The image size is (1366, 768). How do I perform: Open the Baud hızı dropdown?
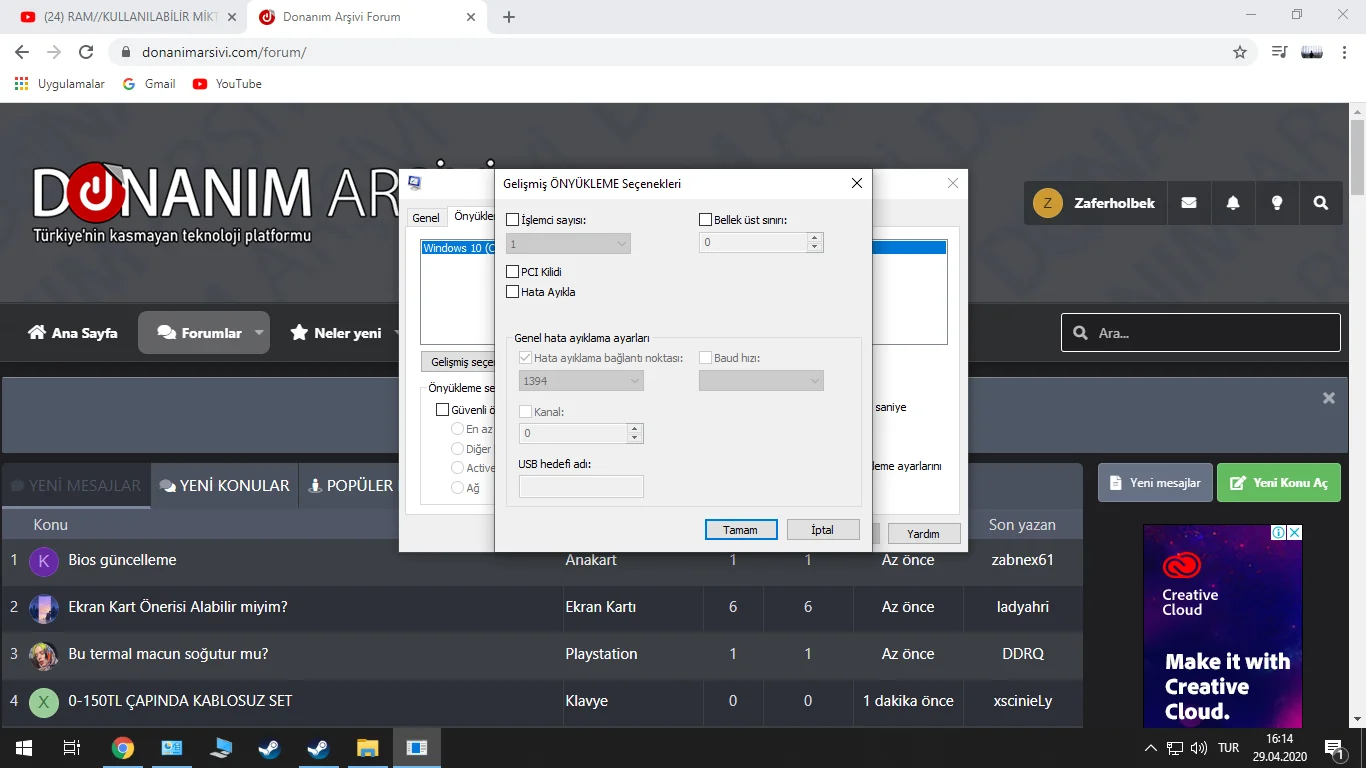761,381
